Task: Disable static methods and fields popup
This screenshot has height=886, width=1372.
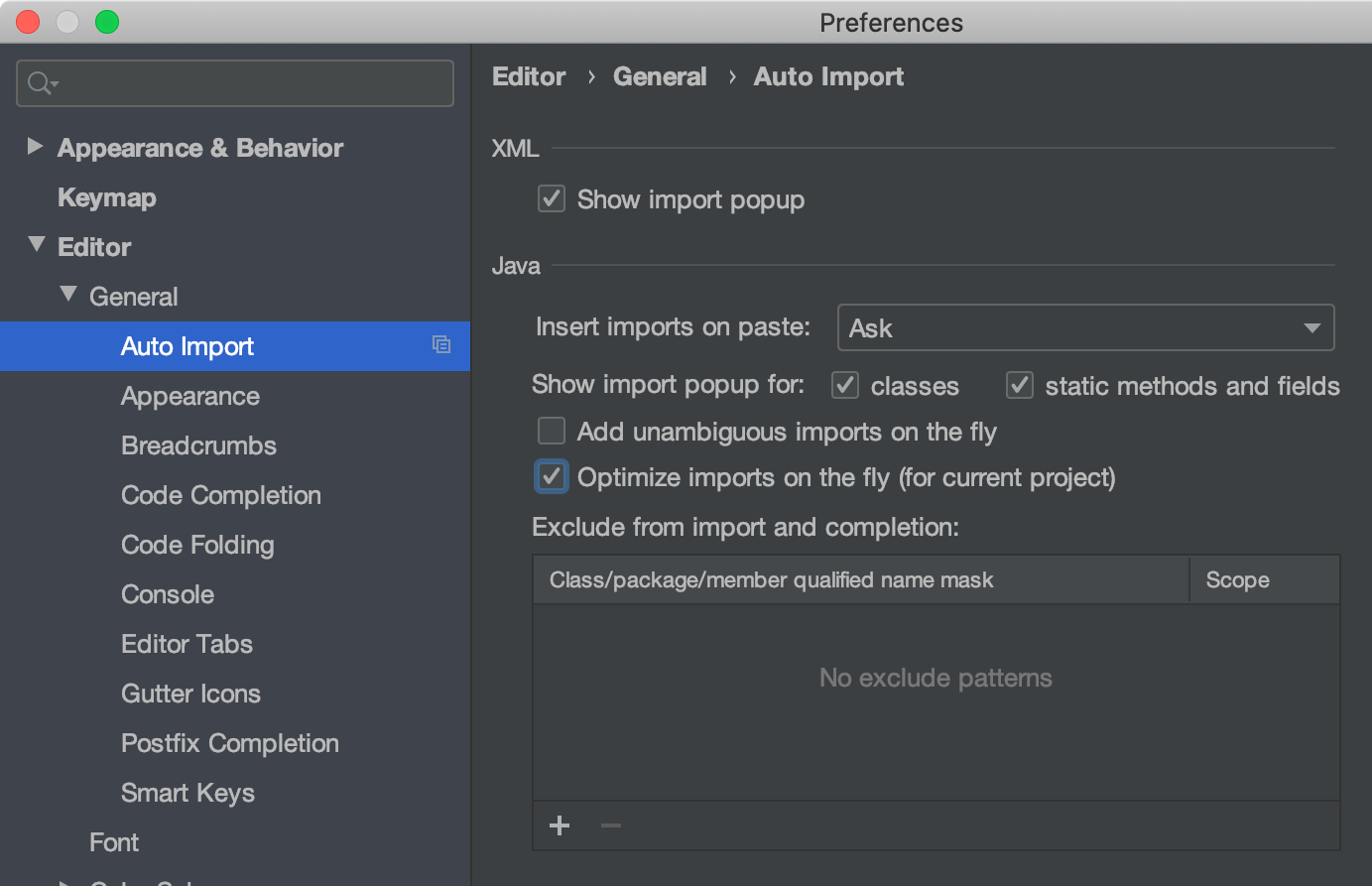Action: click(x=1019, y=385)
